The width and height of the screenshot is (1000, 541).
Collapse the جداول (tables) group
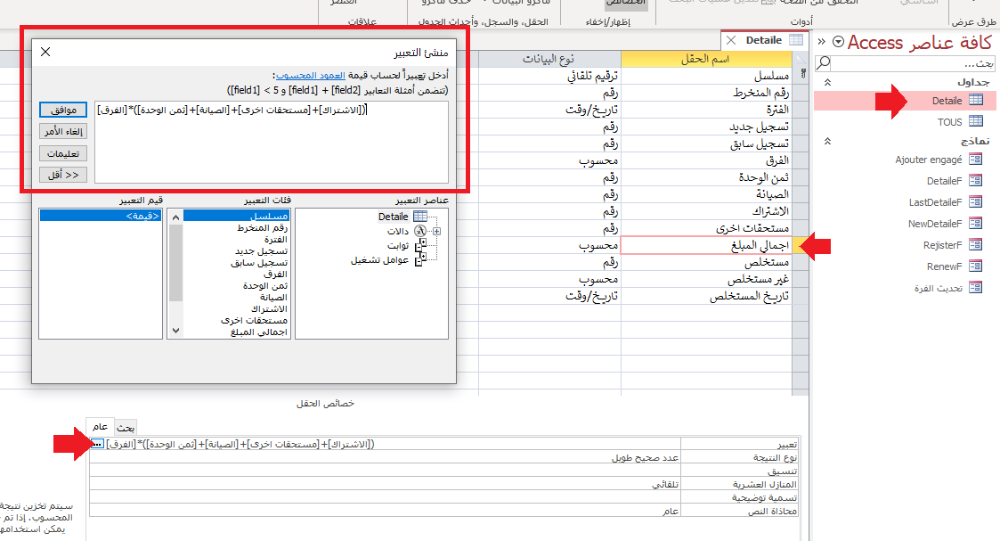coord(827,81)
